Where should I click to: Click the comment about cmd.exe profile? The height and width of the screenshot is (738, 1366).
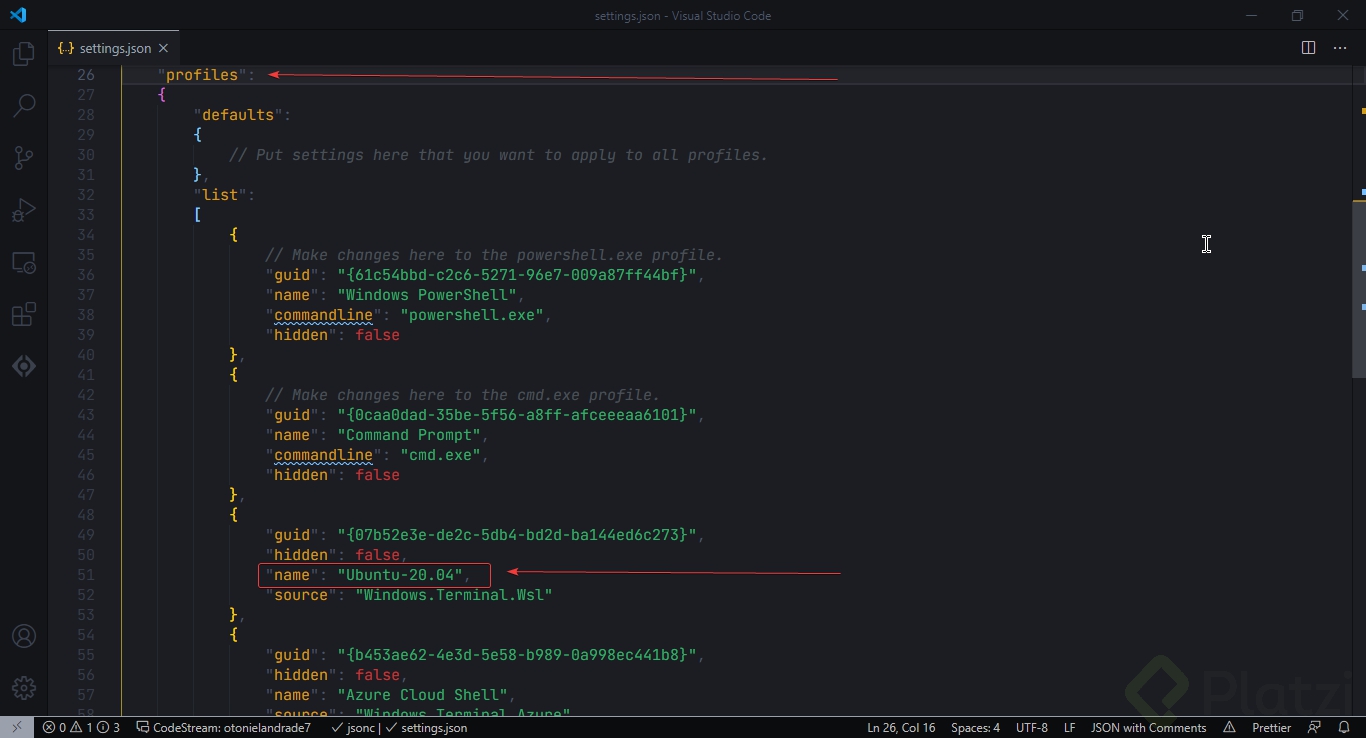462,395
